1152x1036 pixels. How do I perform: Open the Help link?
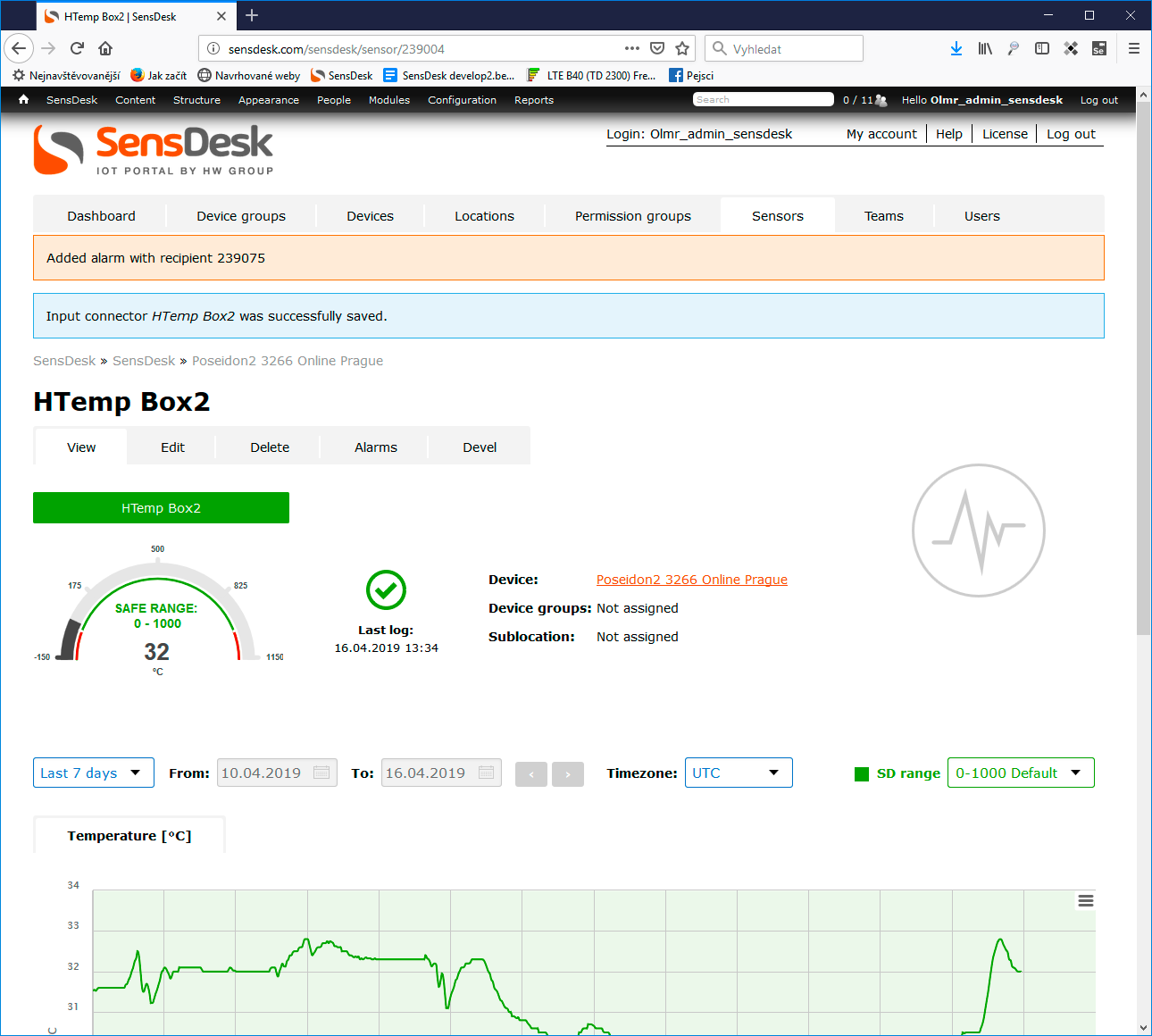949,134
